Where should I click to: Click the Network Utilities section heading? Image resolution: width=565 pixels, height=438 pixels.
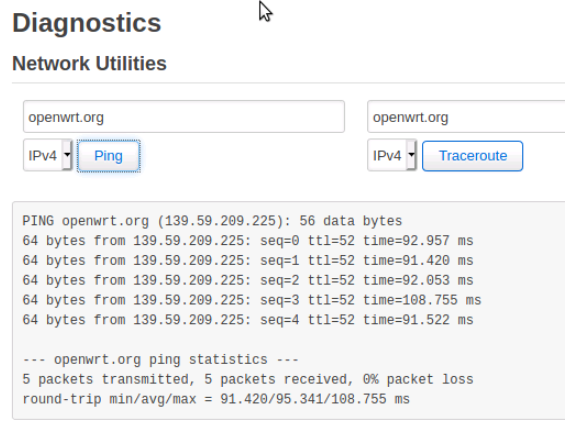click(x=89, y=64)
